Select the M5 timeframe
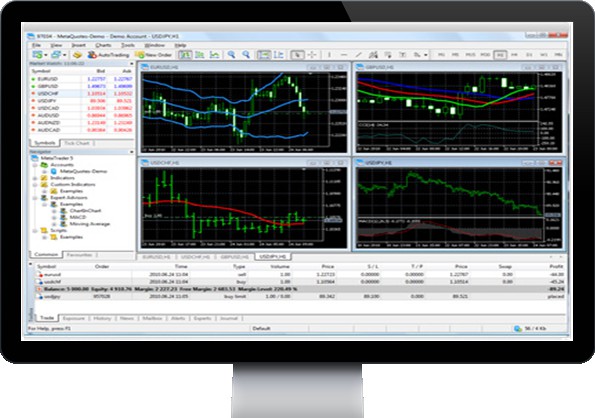Viewport: 595px width, 418px height. pos(456,55)
